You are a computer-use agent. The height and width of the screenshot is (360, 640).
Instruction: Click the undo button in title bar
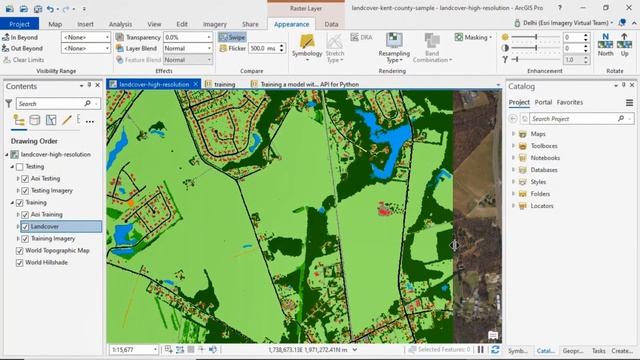click(x=50, y=9)
